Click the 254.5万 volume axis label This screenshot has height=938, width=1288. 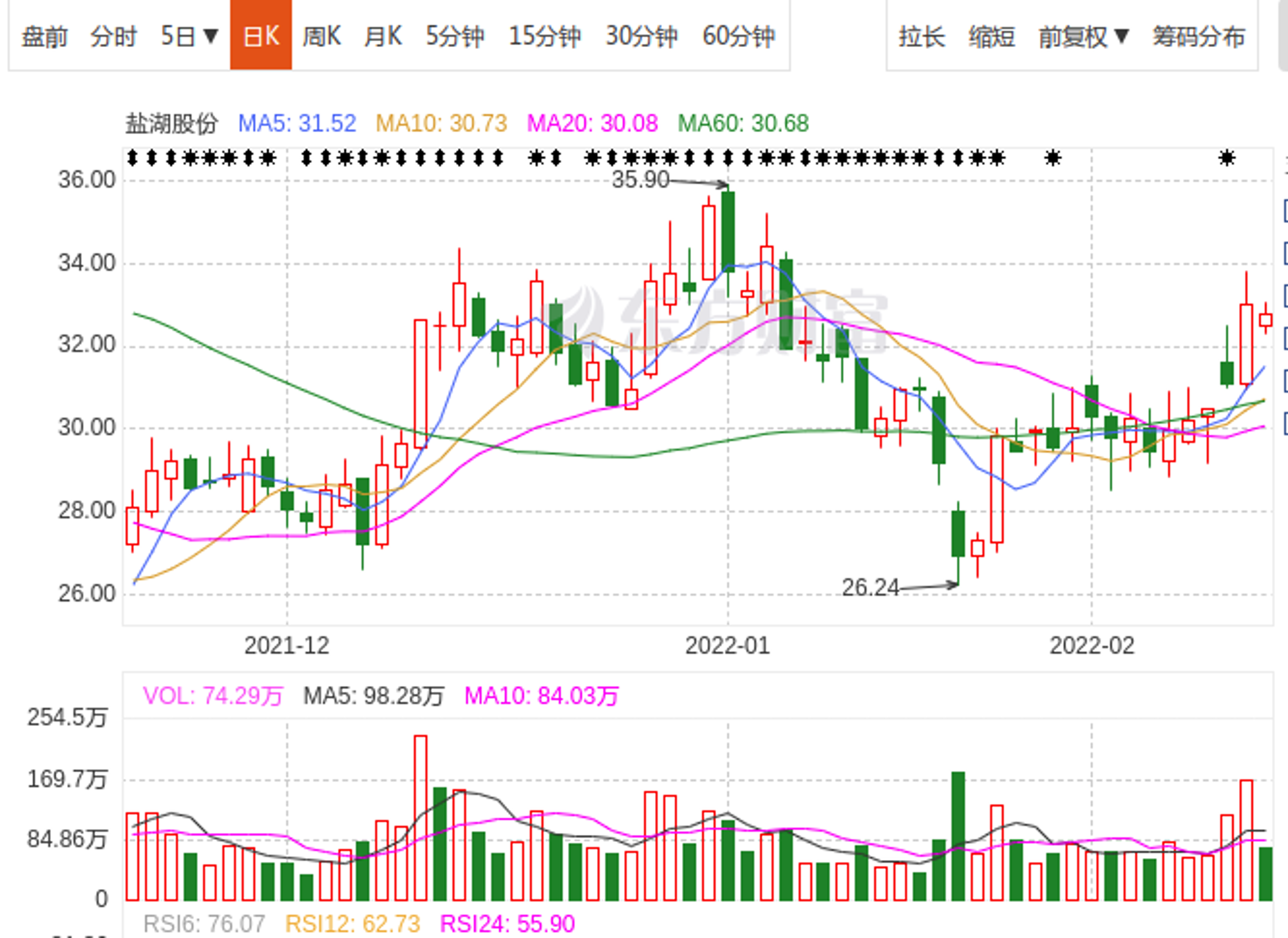(67, 718)
